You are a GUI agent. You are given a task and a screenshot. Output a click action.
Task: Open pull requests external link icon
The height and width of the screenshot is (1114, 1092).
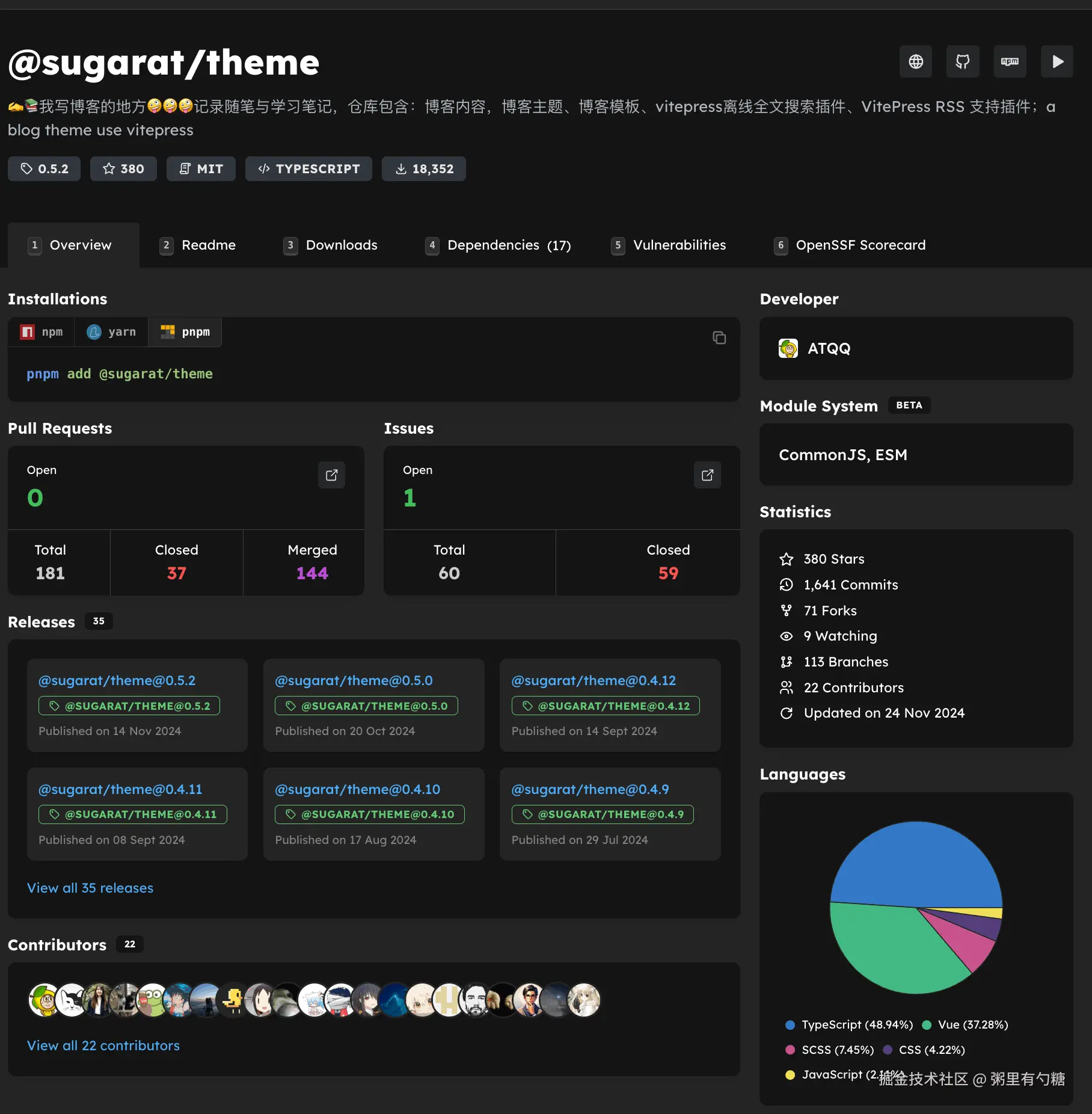coord(331,475)
